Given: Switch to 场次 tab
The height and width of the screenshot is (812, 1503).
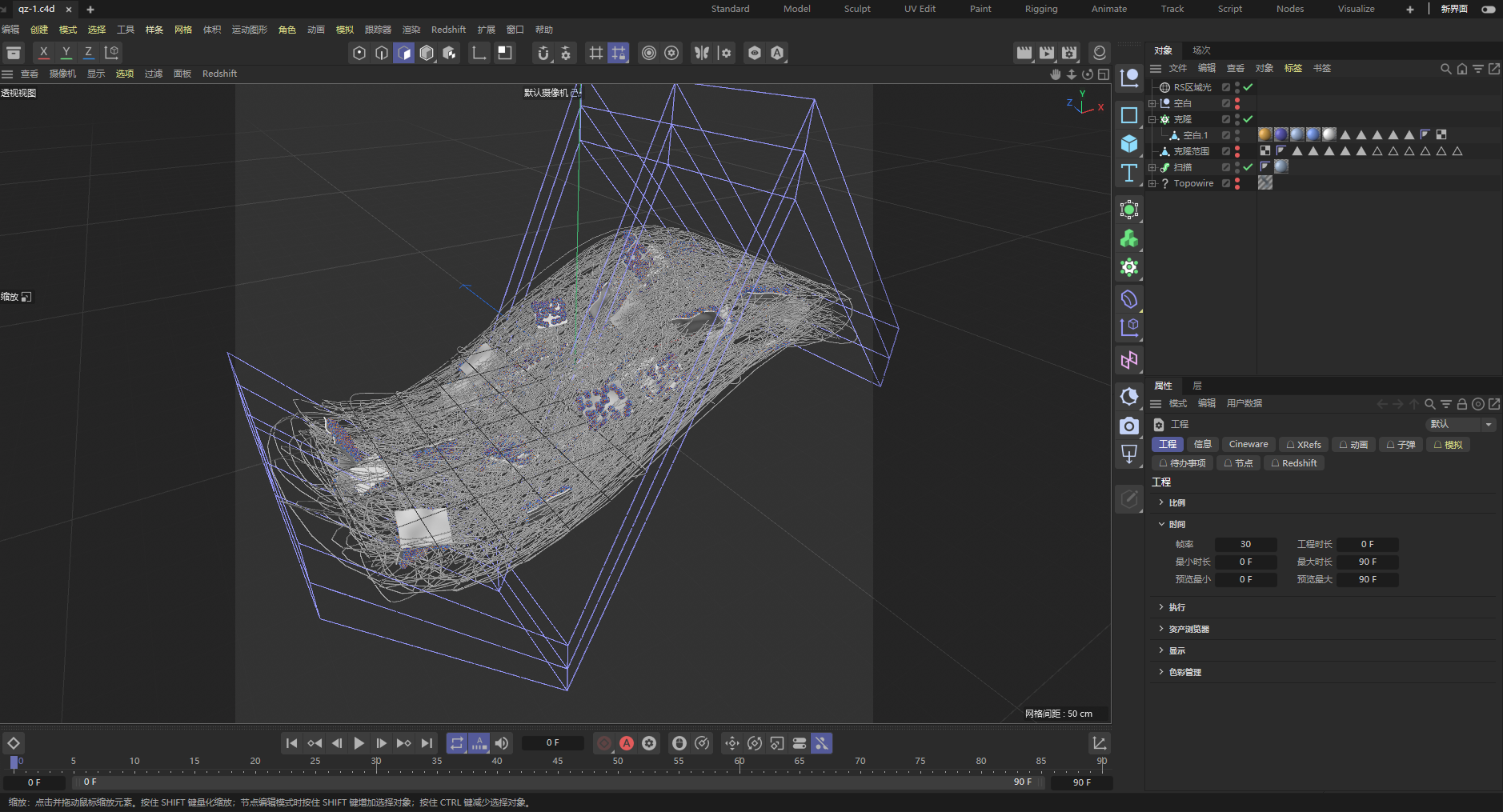Looking at the screenshot, I should point(1201,50).
